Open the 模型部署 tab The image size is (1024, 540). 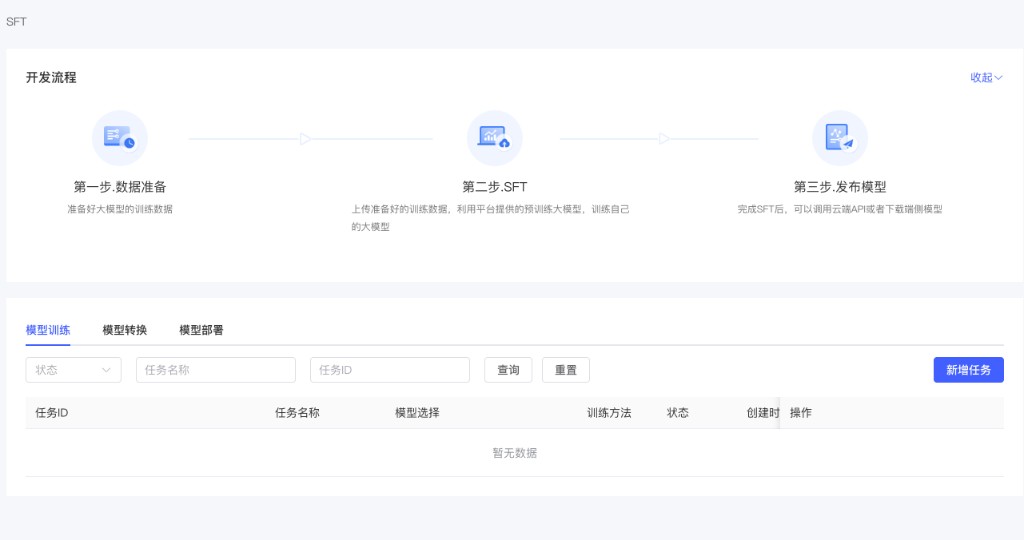(x=201, y=330)
